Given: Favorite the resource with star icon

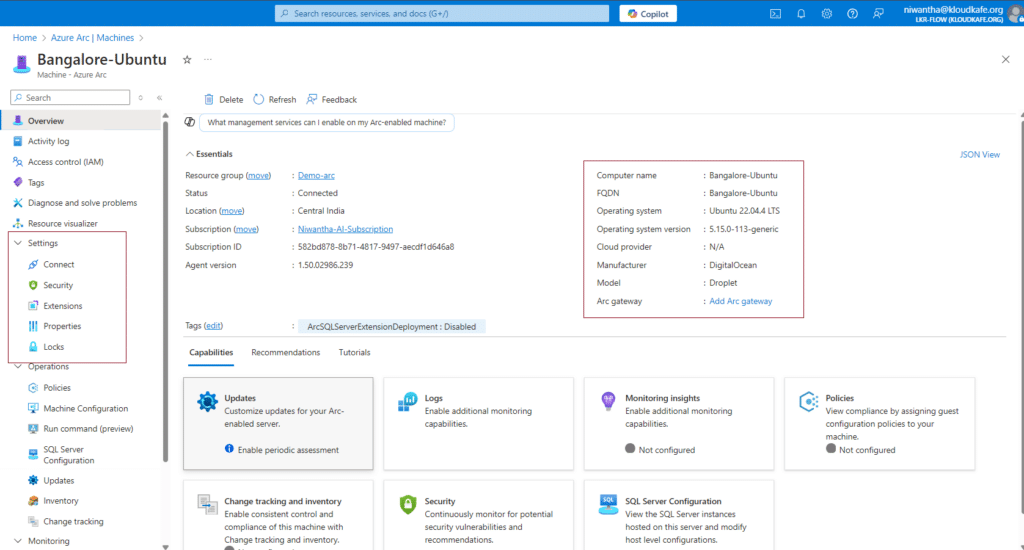Looking at the screenshot, I should (187, 60).
